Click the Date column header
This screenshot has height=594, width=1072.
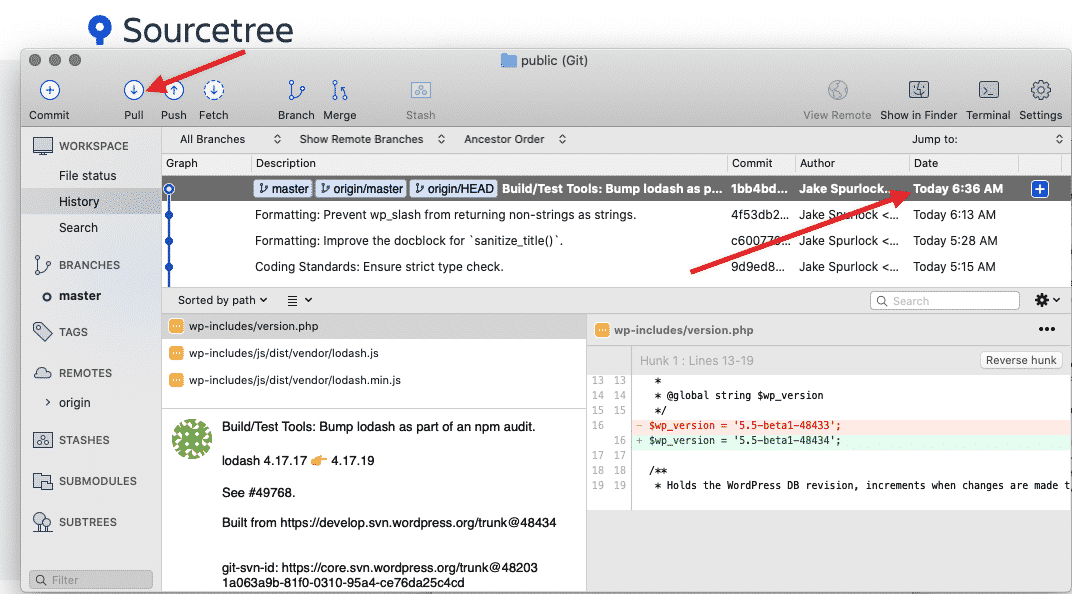point(926,163)
